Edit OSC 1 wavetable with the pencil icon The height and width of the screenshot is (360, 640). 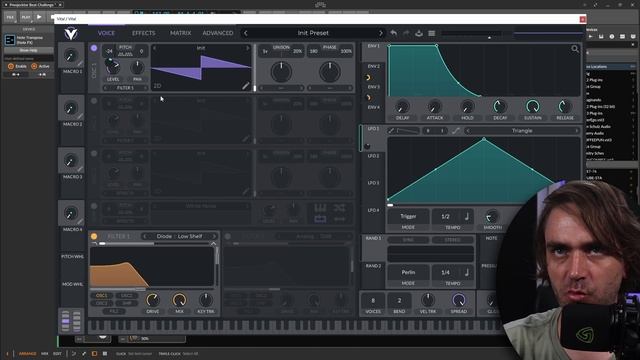click(x=245, y=85)
